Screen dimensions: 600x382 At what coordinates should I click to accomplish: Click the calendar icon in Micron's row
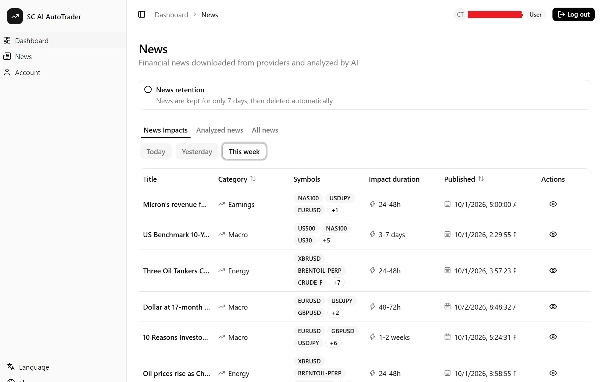point(447,204)
